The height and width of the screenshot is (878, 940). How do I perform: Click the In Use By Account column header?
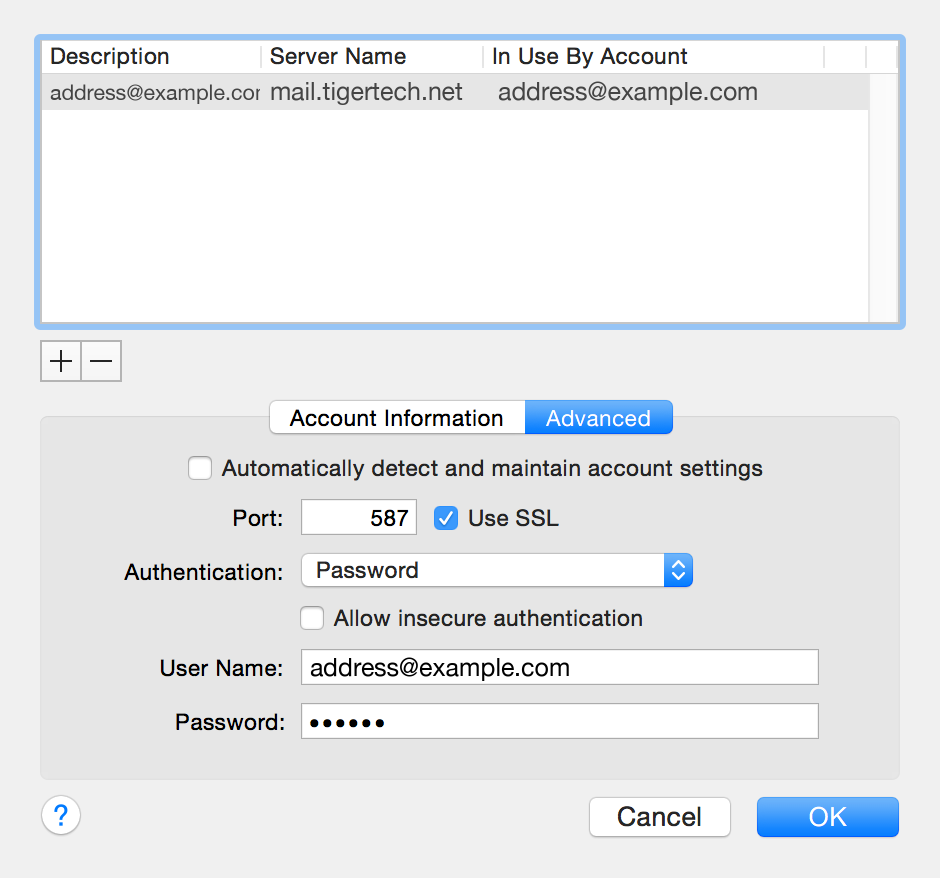589,56
